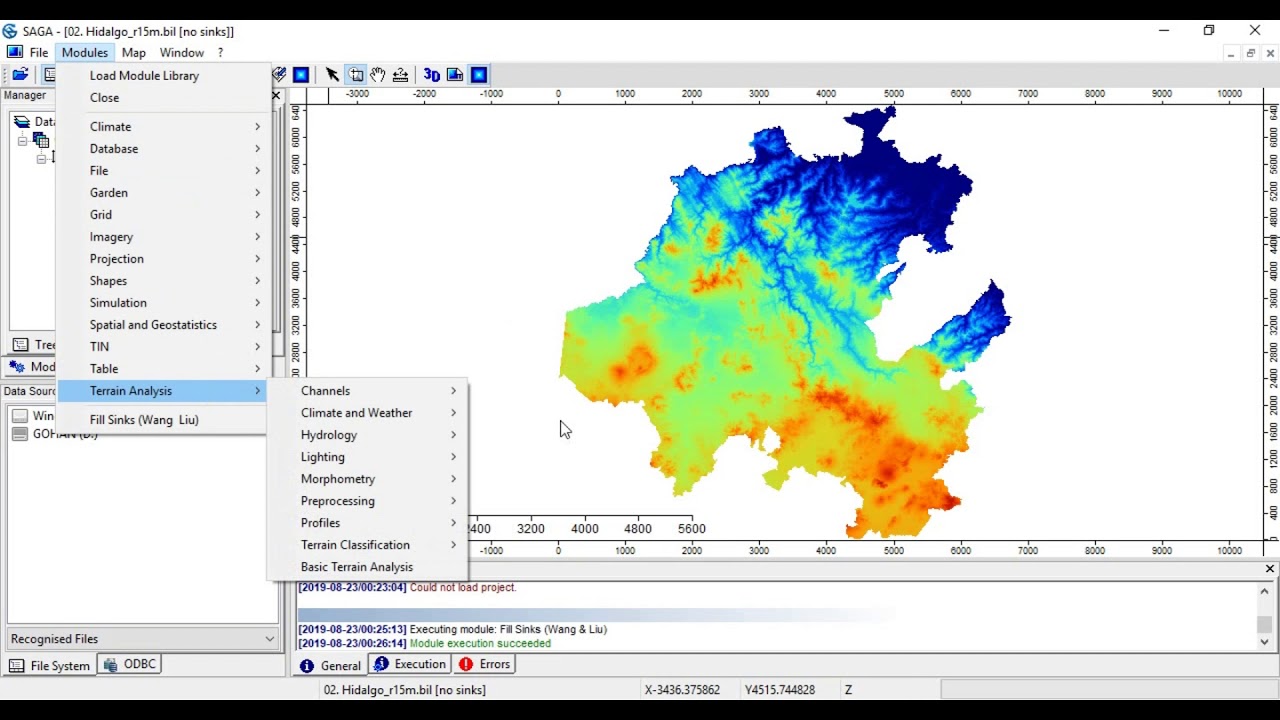1280x720 pixels.
Task: Click the Data root layers icon
Action: [x=22, y=122]
